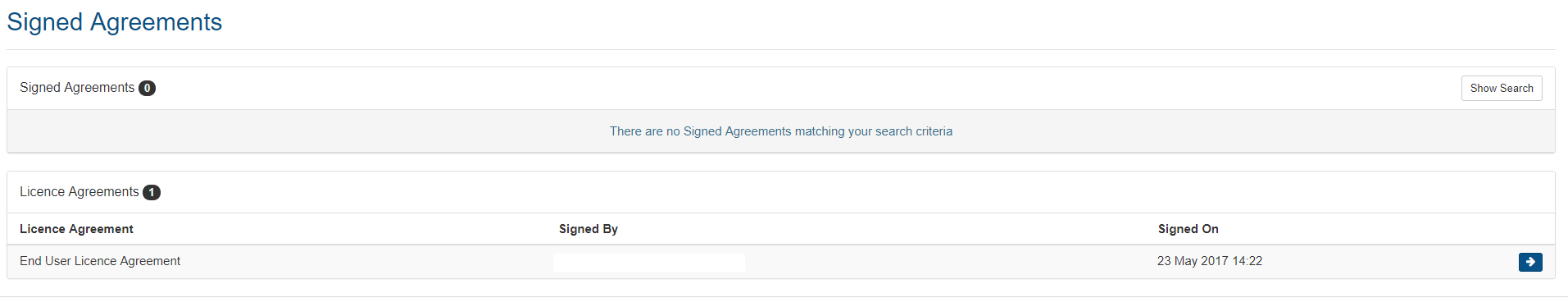Click the word 'Search' on the Show Search button

(x=1516, y=89)
